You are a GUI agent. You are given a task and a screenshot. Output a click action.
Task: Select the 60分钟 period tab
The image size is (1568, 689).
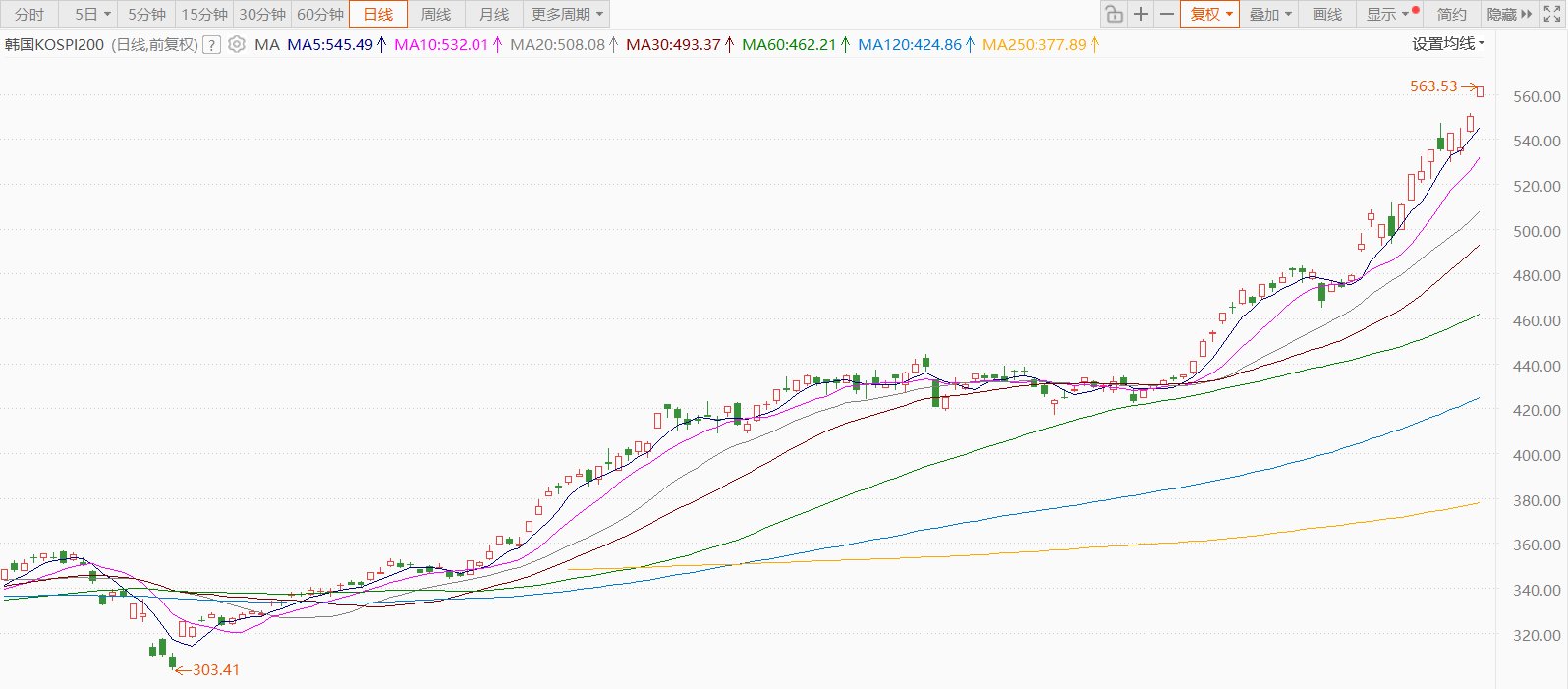pyautogui.click(x=320, y=14)
